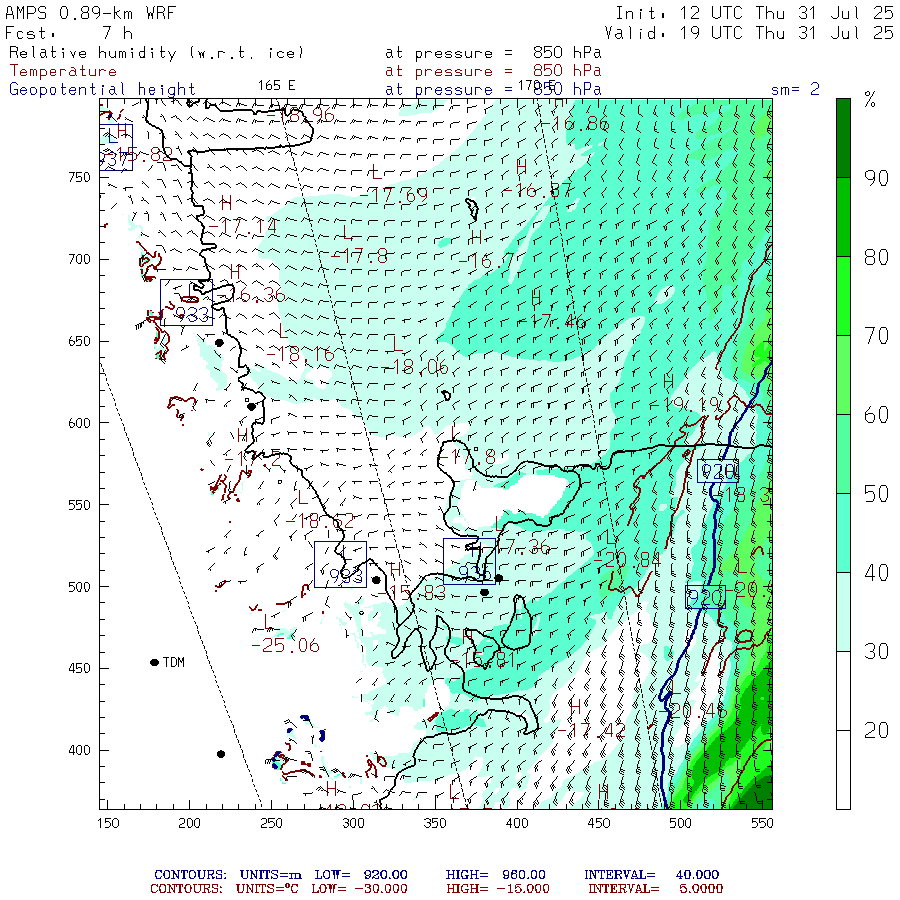Viewport: 900px width, 900px height.
Task: Click the temperature value -17.46
Action: (552, 321)
